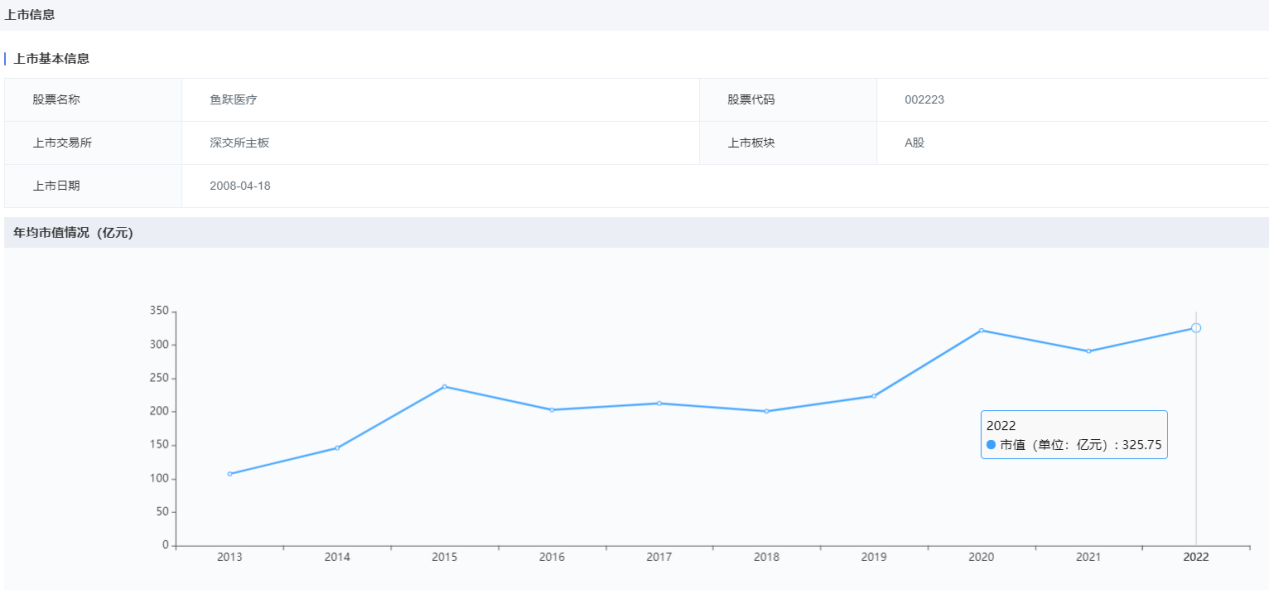Click the 2022 tooltip box showing 325.75
1269x590 pixels.
point(1073,434)
